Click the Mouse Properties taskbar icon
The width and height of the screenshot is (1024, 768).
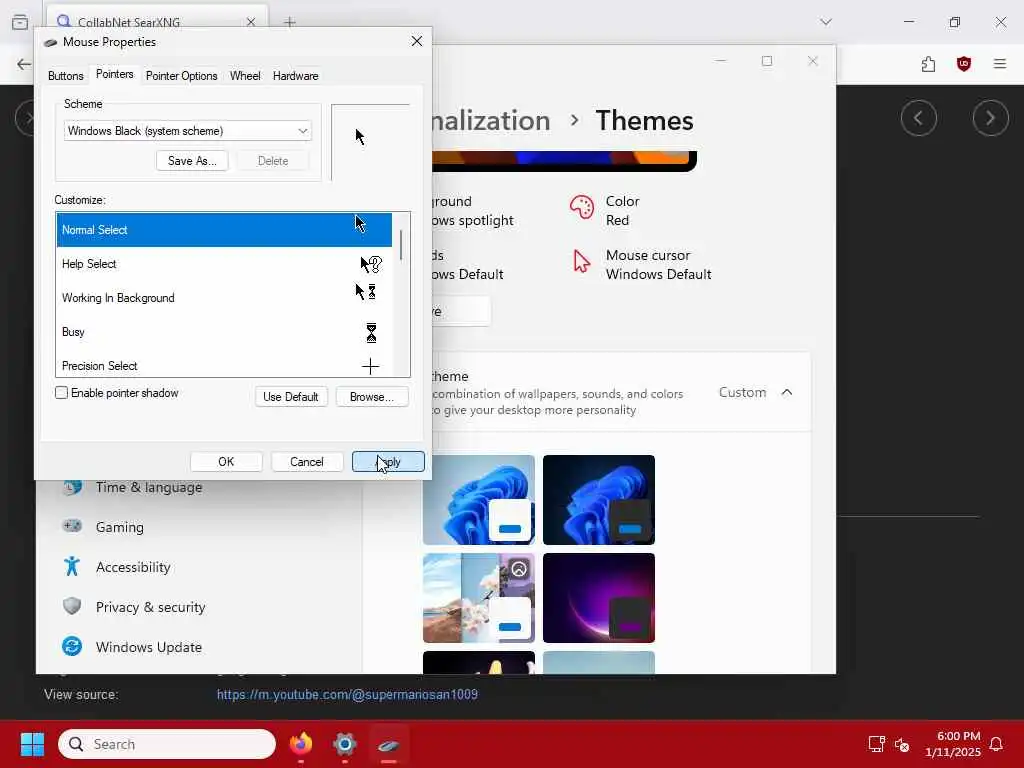coord(388,744)
